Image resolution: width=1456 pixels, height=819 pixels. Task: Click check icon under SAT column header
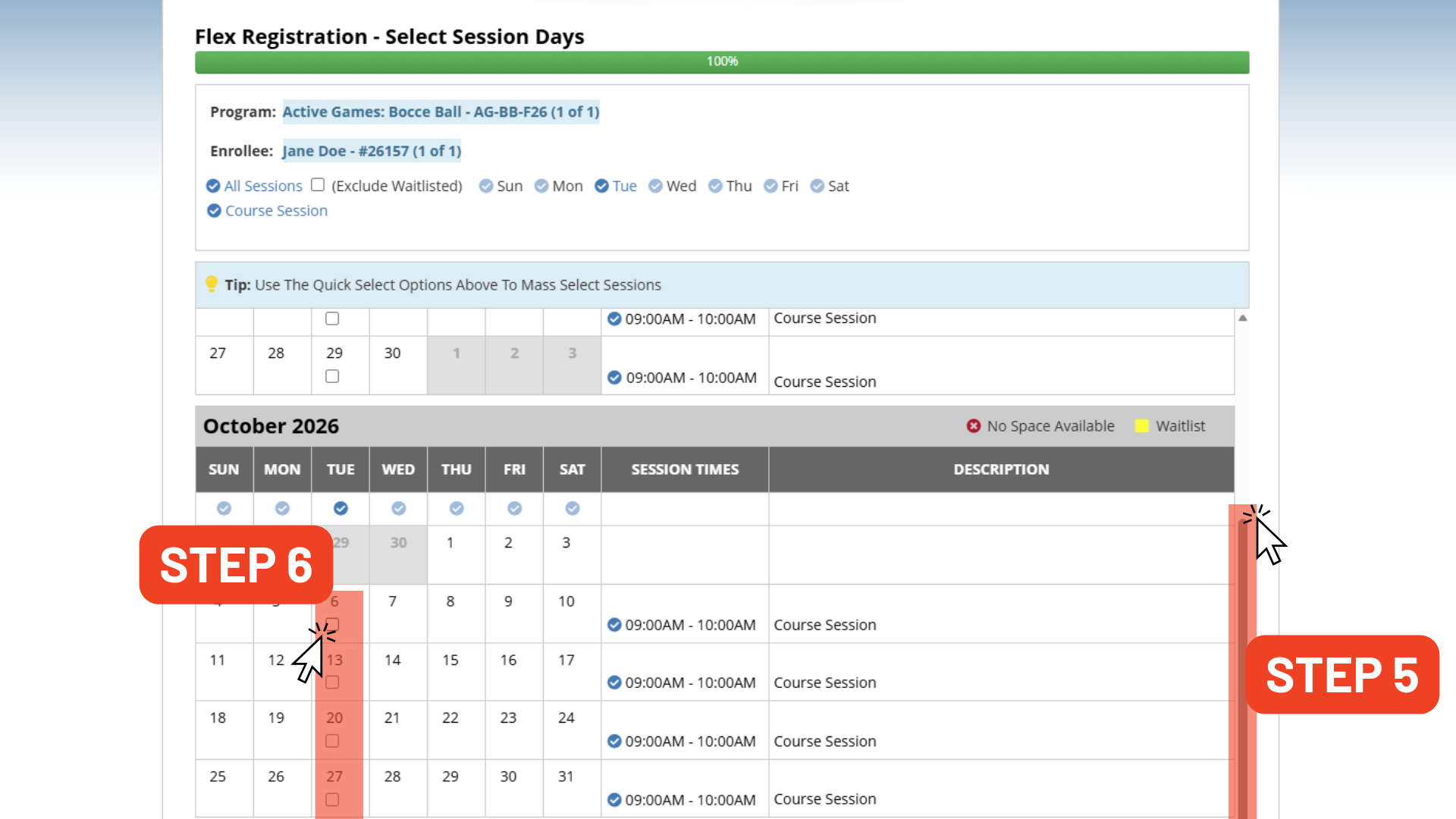573,508
